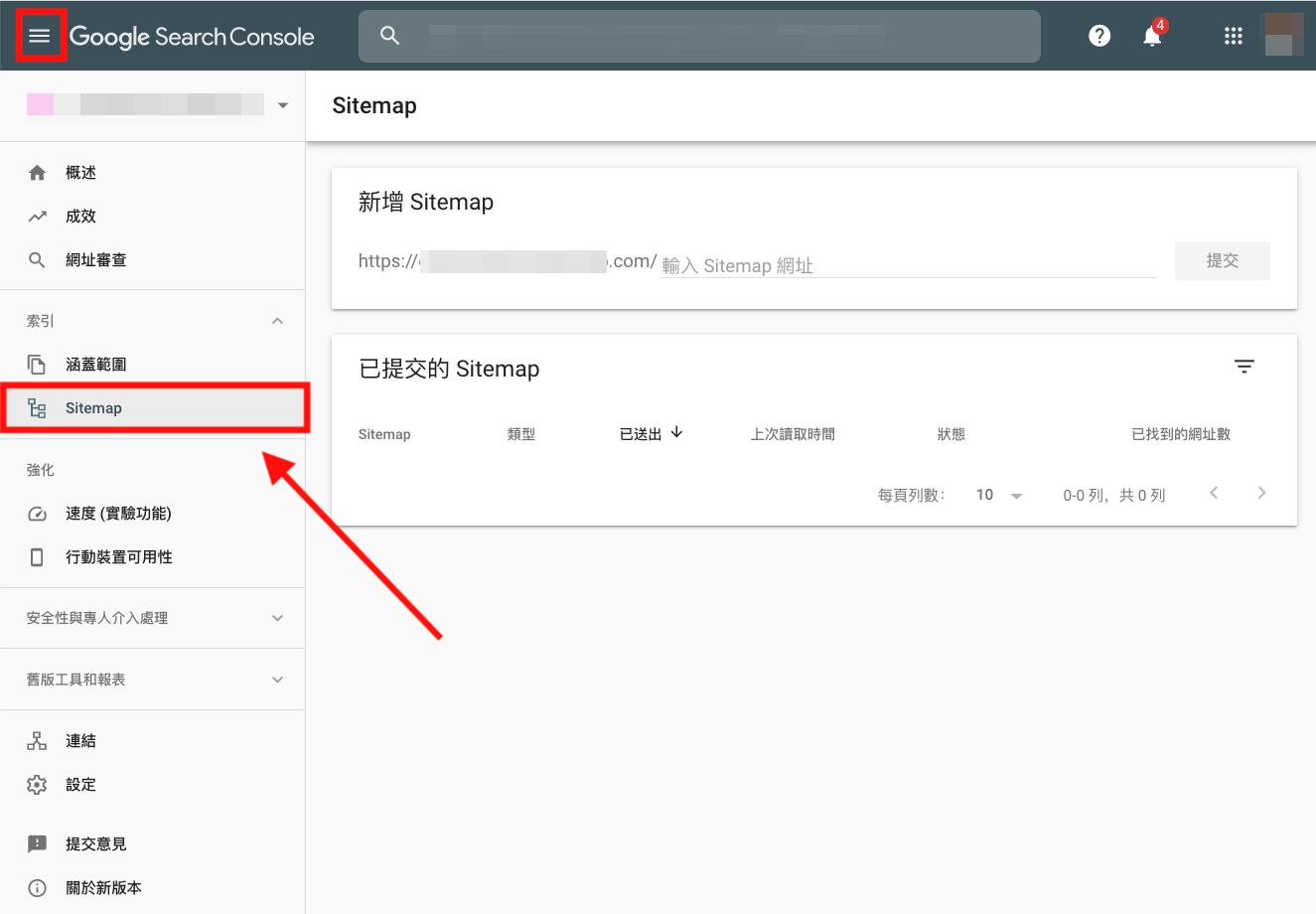Click the sitemap tree icon in sidebar
The image size is (1316, 914).
click(x=37, y=408)
